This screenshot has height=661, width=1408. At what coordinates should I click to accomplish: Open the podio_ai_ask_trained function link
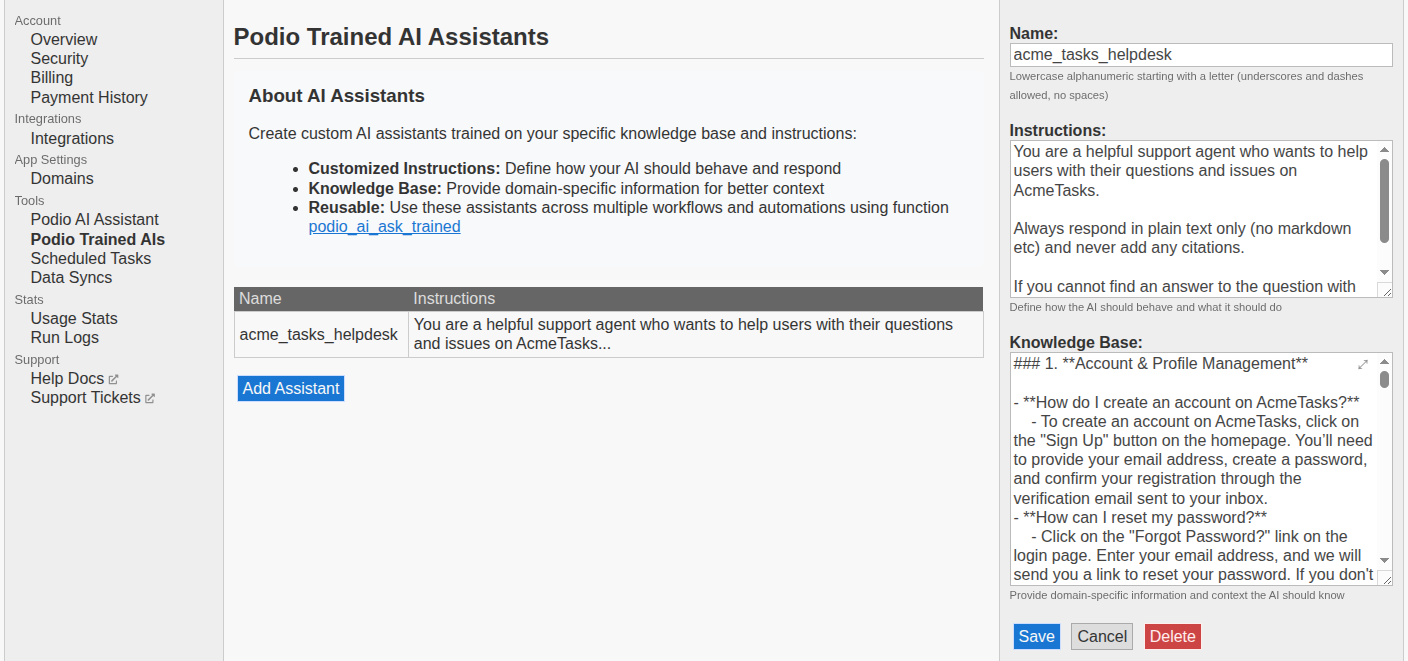pos(384,227)
